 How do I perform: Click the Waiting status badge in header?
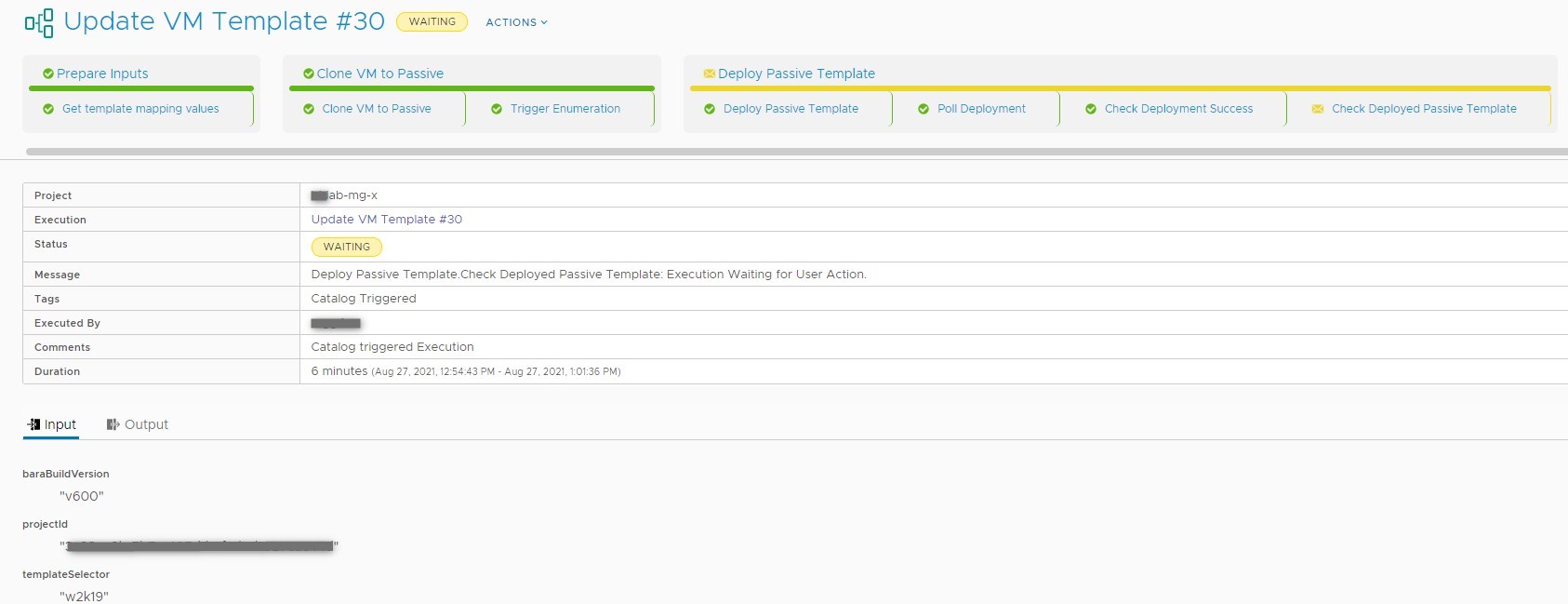click(x=432, y=21)
